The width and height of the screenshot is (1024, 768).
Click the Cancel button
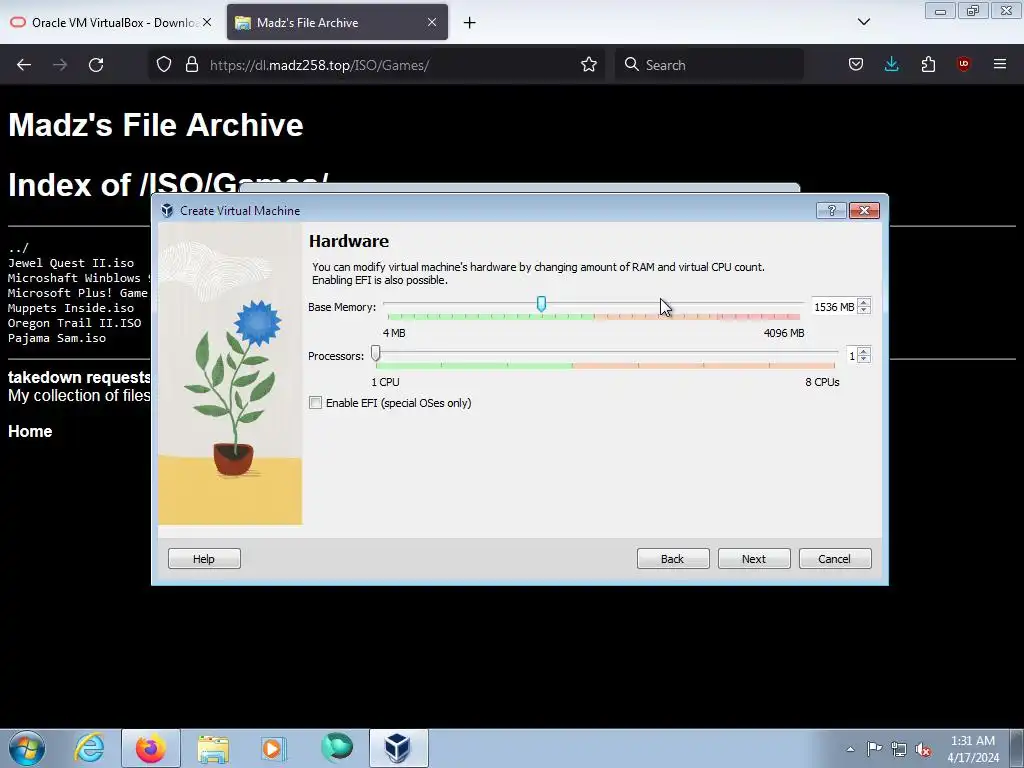(835, 558)
